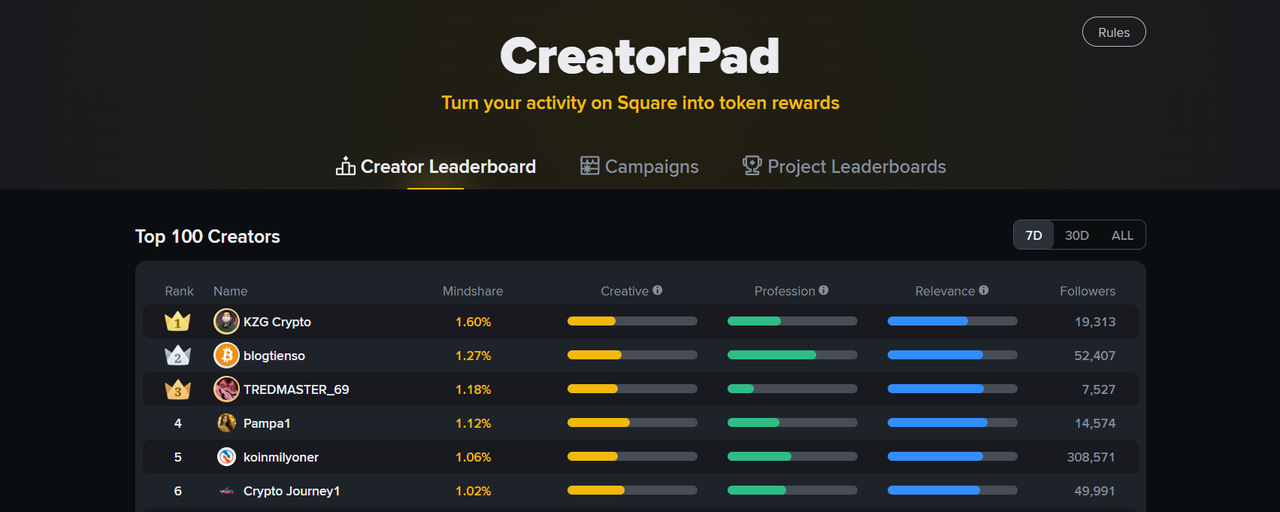Open KZG Crypto's avatar

tap(226, 322)
